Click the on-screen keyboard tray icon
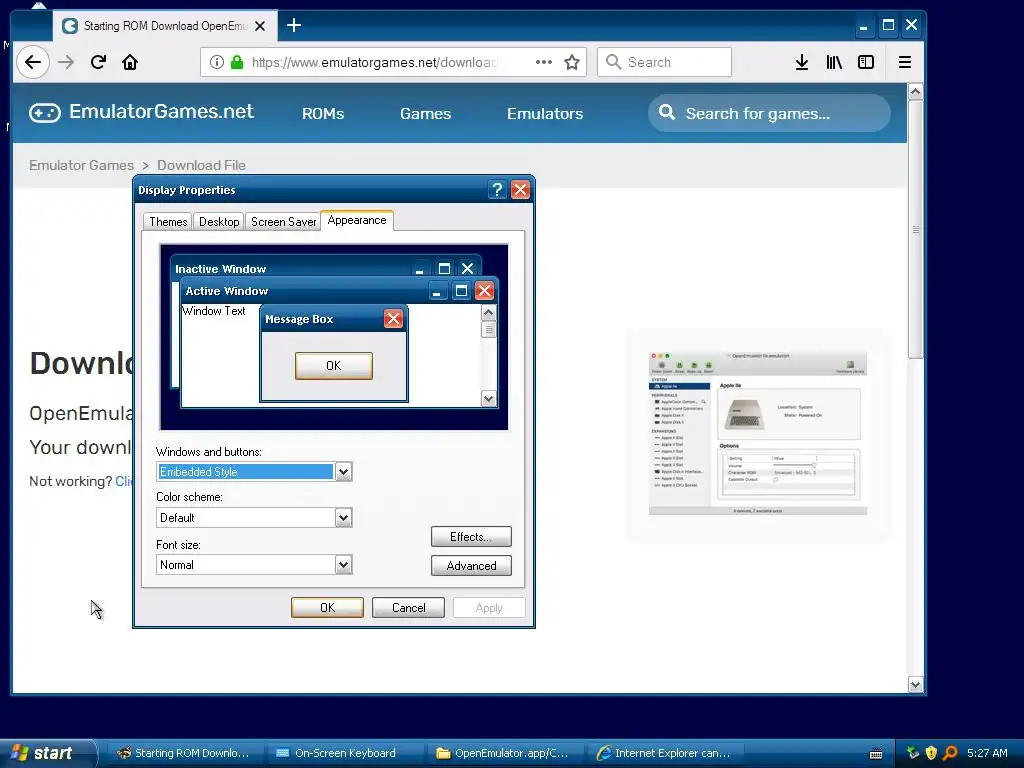The width and height of the screenshot is (1024, 768). 876,754
